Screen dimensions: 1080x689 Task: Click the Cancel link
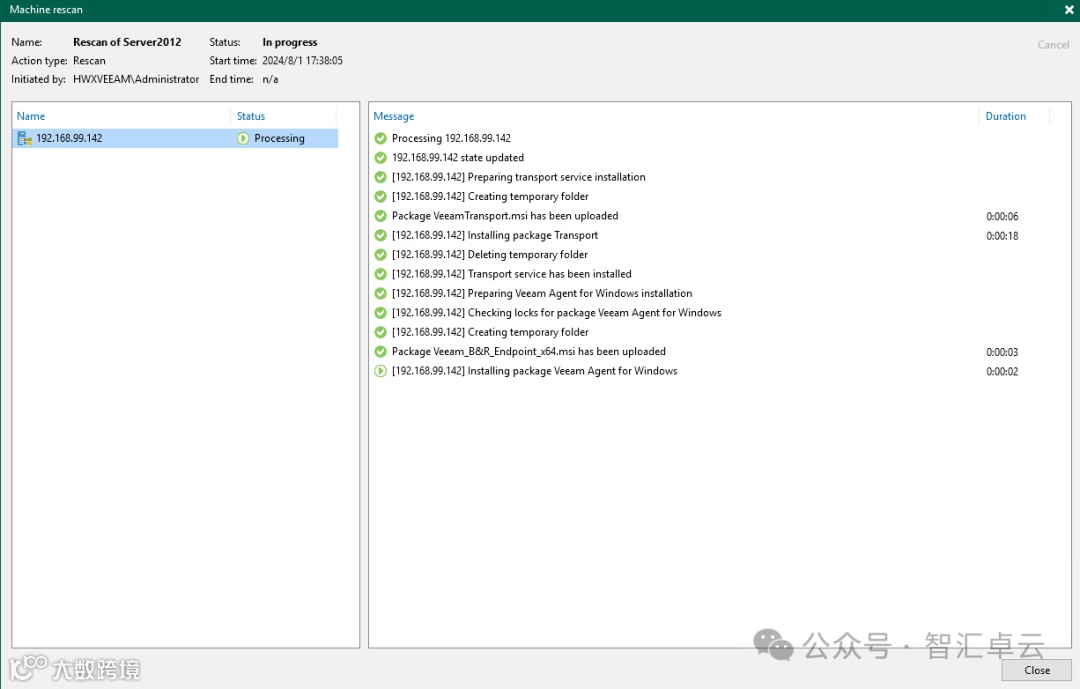(1053, 45)
